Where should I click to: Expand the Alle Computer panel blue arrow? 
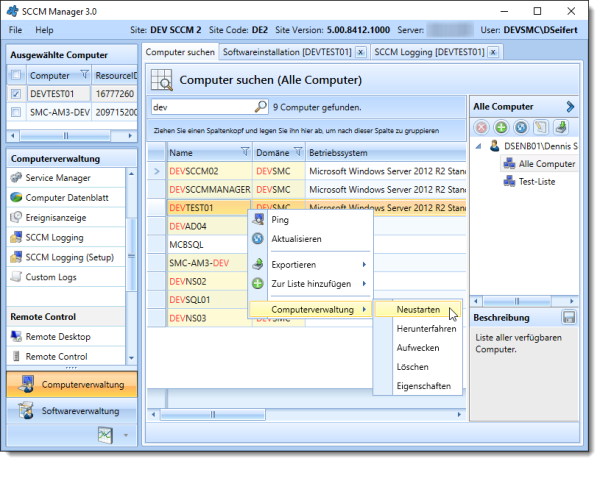tap(570, 106)
